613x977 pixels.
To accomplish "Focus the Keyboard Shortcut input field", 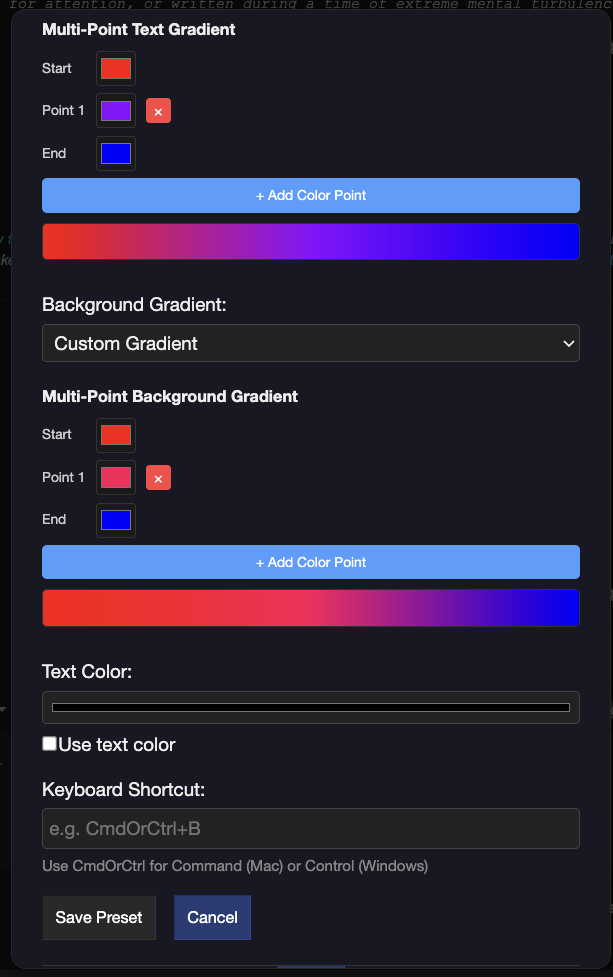I will (x=311, y=829).
